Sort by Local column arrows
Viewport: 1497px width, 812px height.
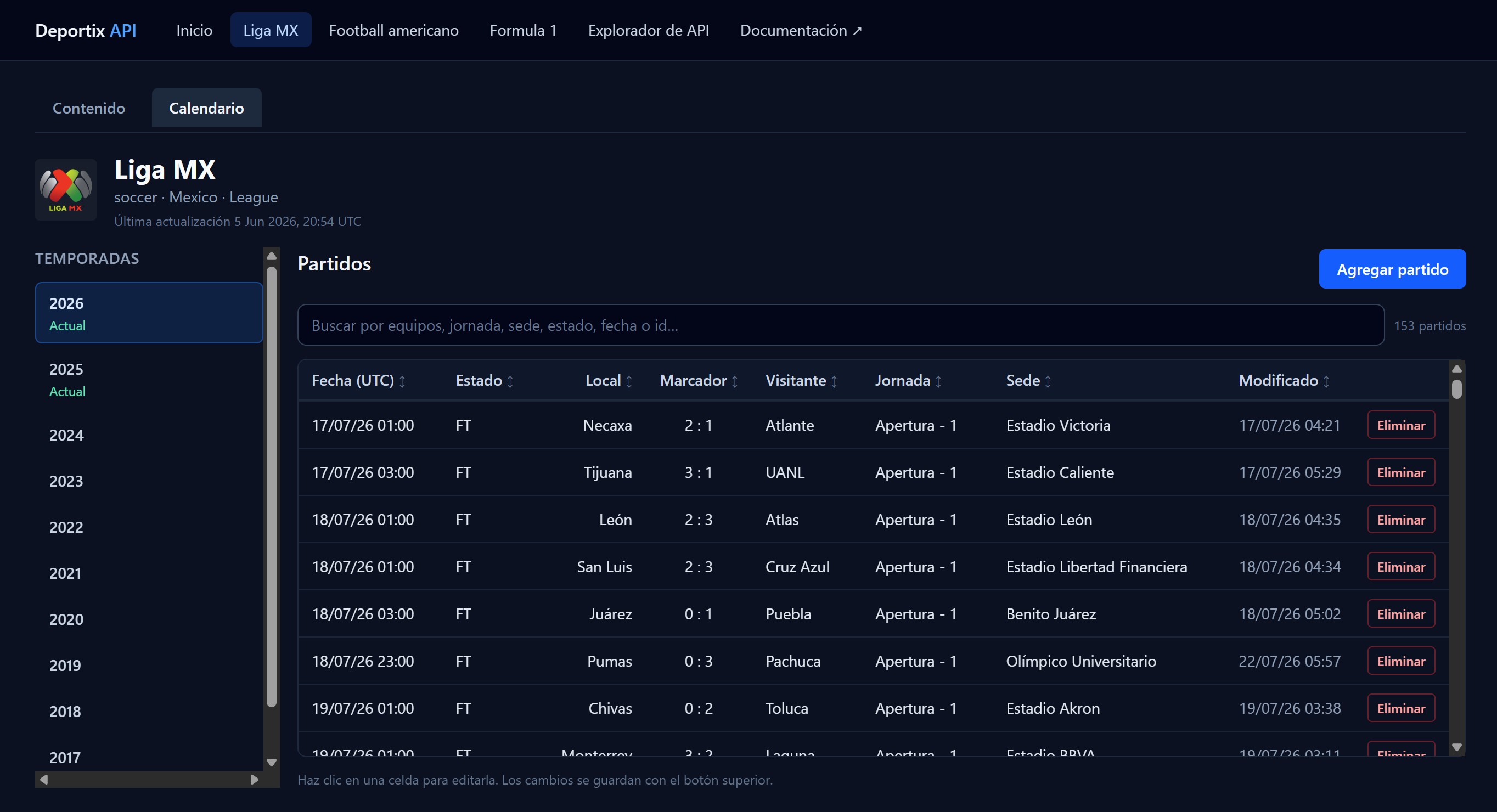pyautogui.click(x=629, y=381)
